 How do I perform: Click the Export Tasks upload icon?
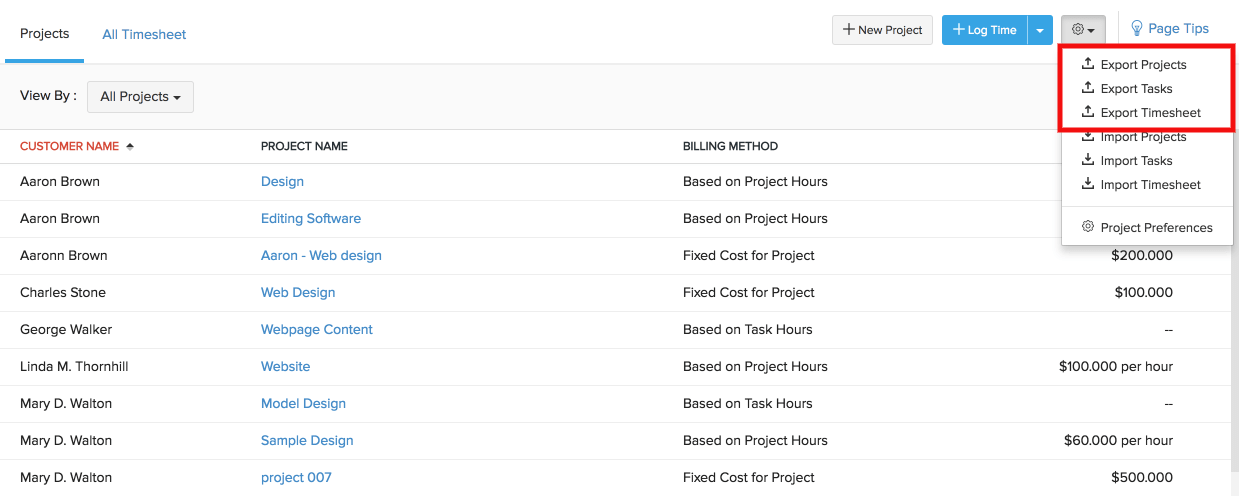(x=1088, y=88)
